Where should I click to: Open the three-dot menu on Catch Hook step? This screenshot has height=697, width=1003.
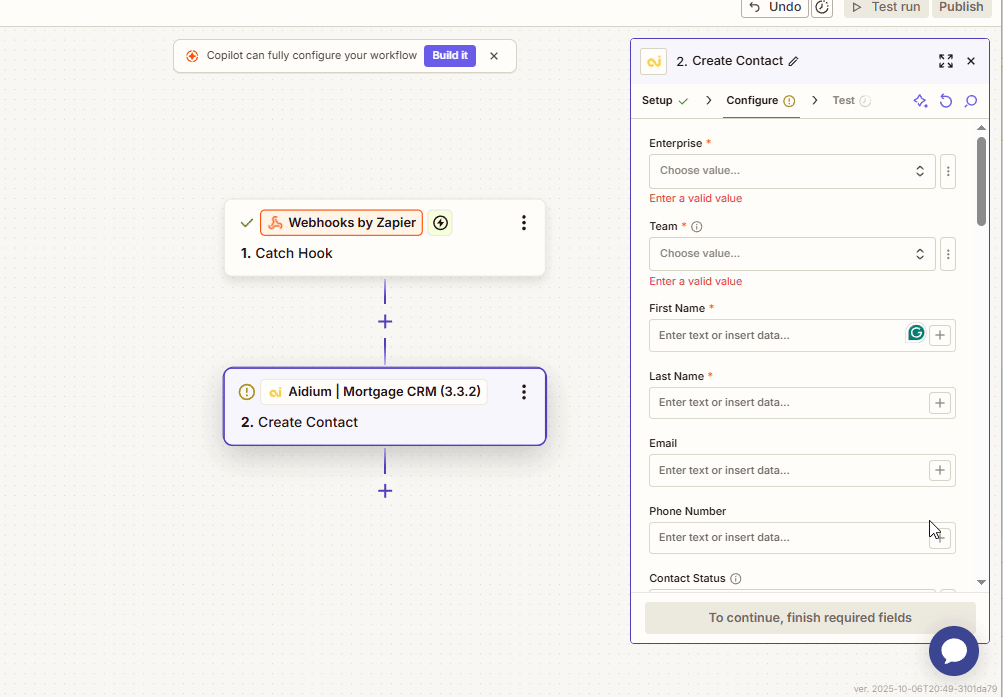pos(523,223)
